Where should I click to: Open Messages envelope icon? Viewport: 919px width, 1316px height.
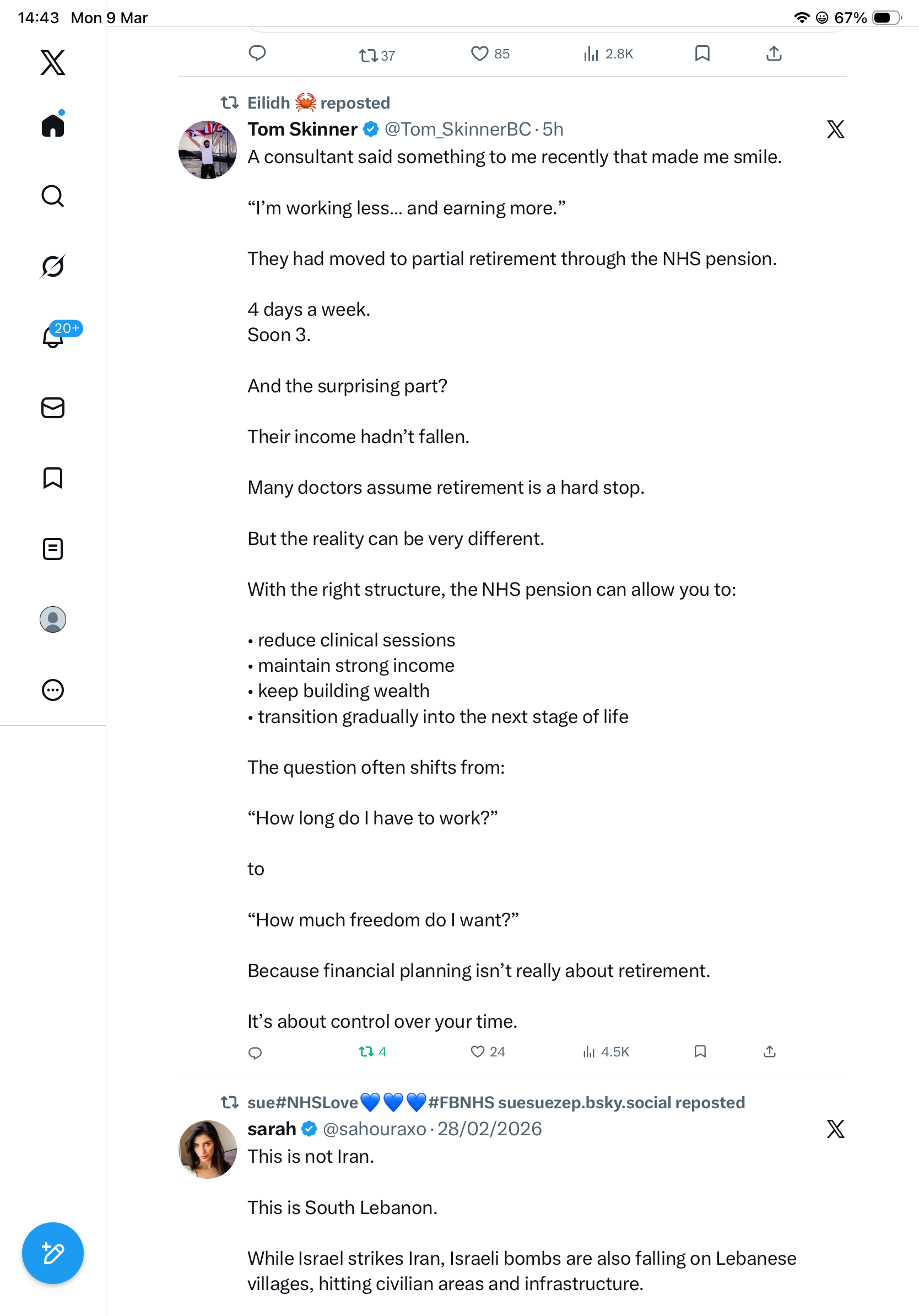(53, 407)
